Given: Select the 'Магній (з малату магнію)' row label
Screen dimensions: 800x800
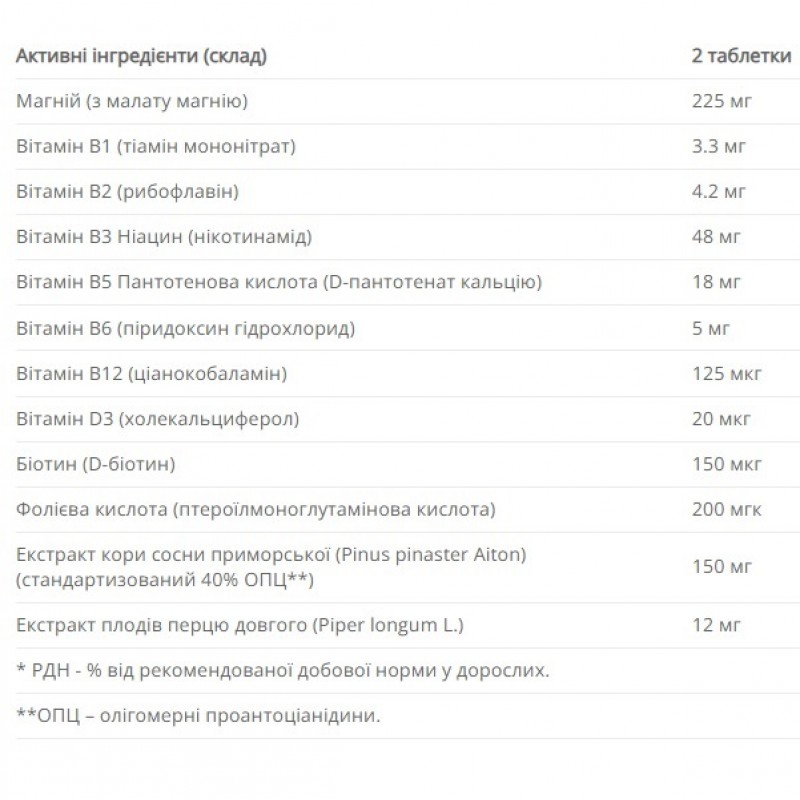Looking at the screenshot, I should point(132,101).
